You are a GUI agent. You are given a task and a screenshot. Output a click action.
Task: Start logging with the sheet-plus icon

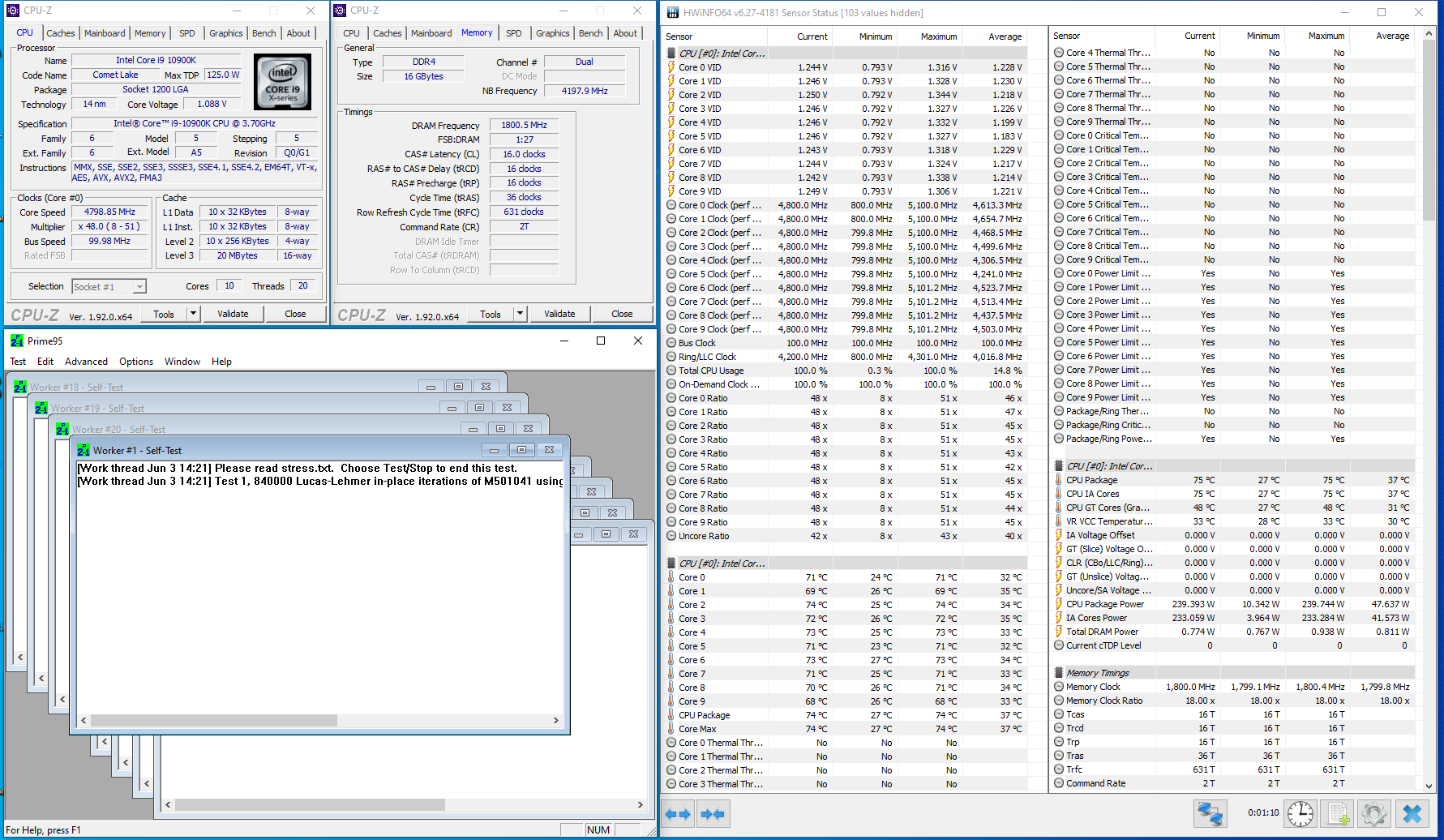pyautogui.click(x=1338, y=813)
